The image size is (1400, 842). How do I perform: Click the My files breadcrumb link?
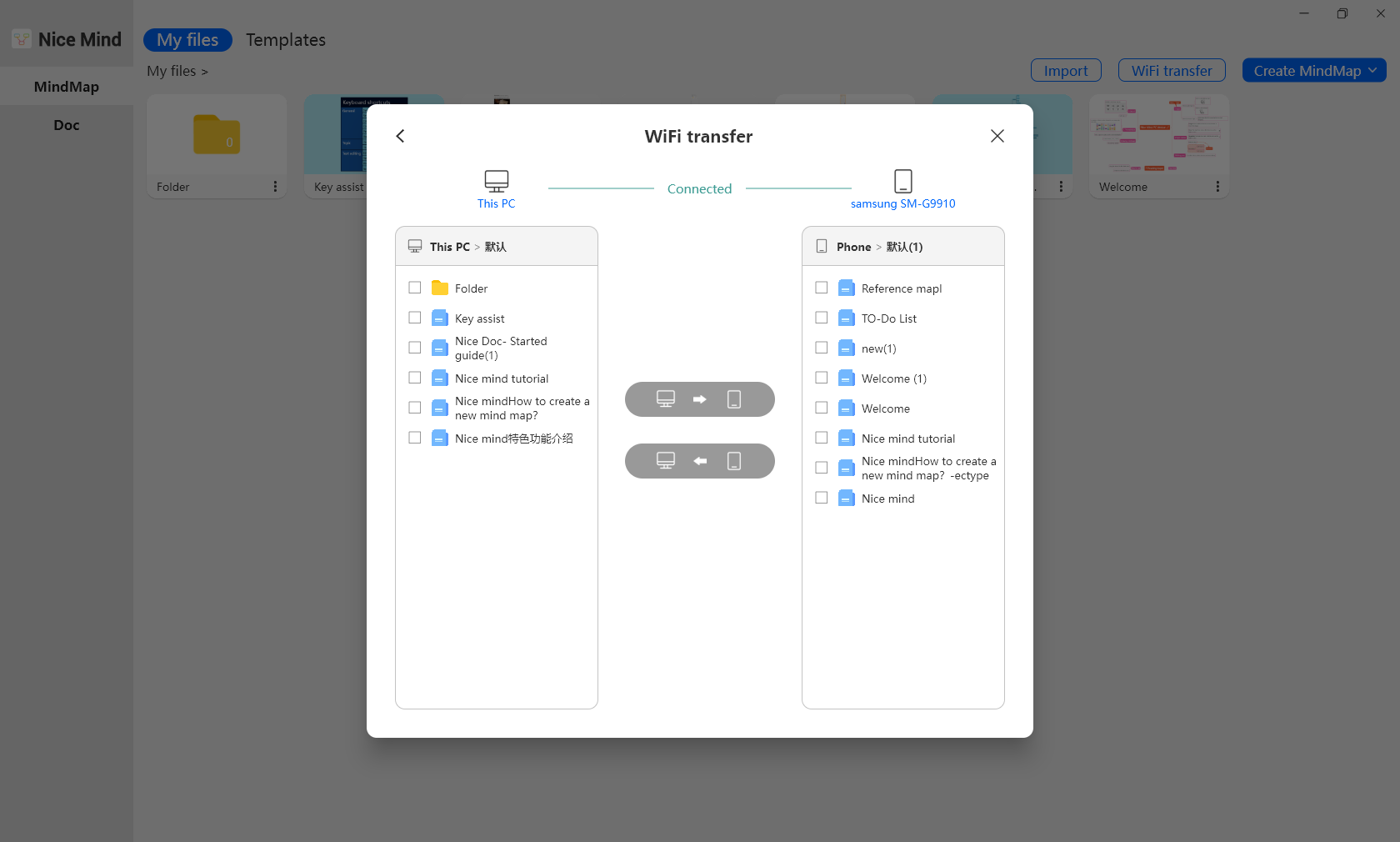(x=170, y=71)
